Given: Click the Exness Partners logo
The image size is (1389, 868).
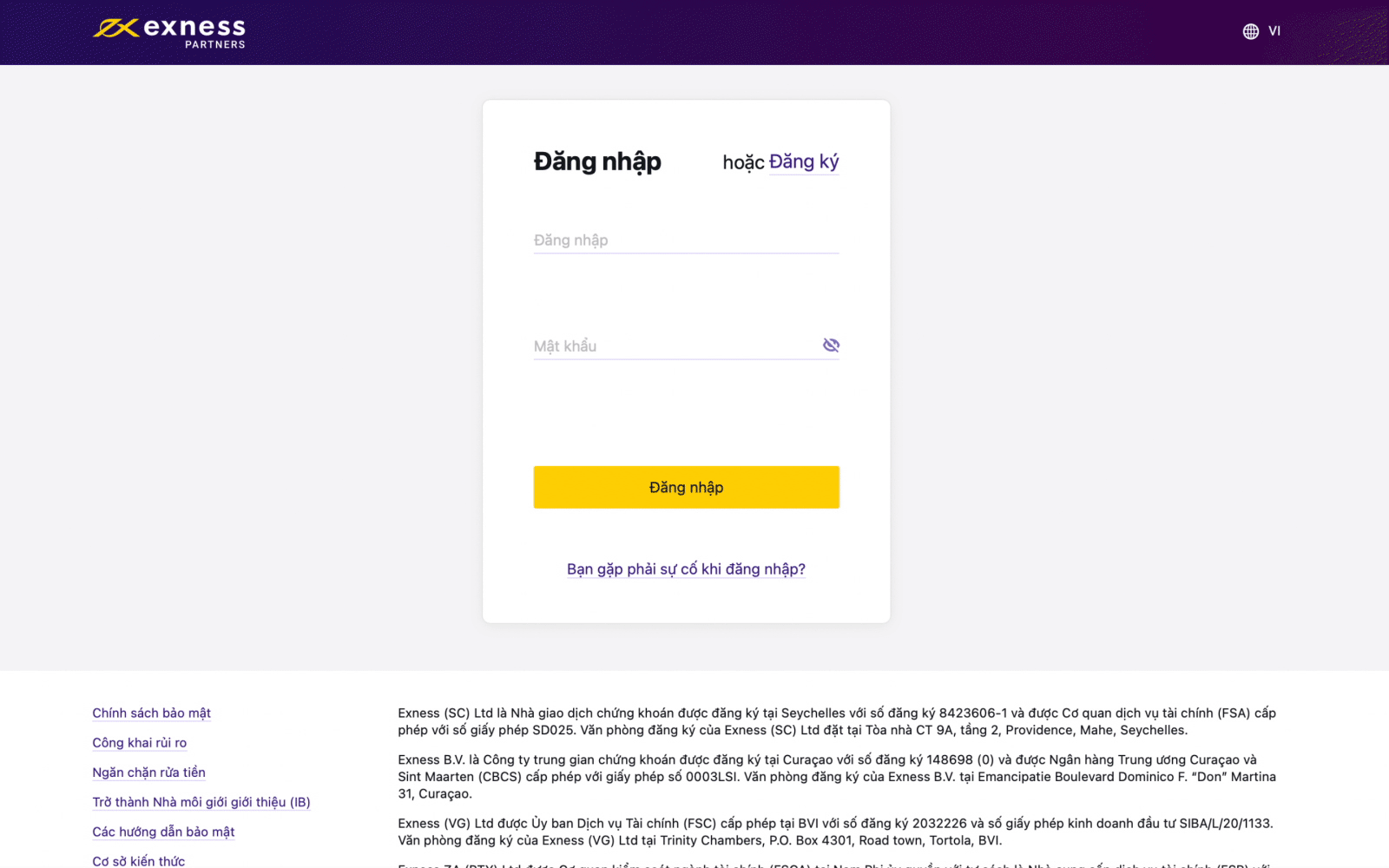Looking at the screenshot, I should [x=169, y=33].
